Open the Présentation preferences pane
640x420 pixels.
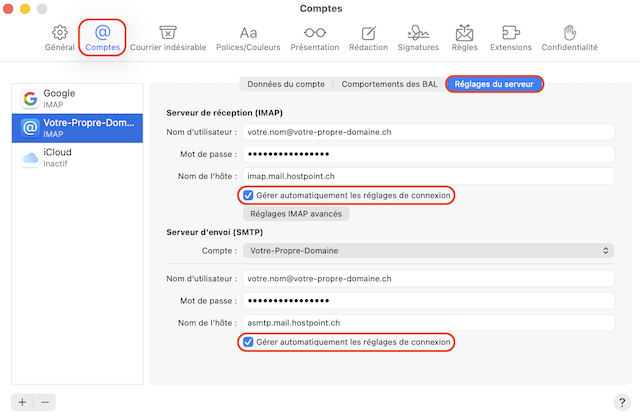click(315, 38)
